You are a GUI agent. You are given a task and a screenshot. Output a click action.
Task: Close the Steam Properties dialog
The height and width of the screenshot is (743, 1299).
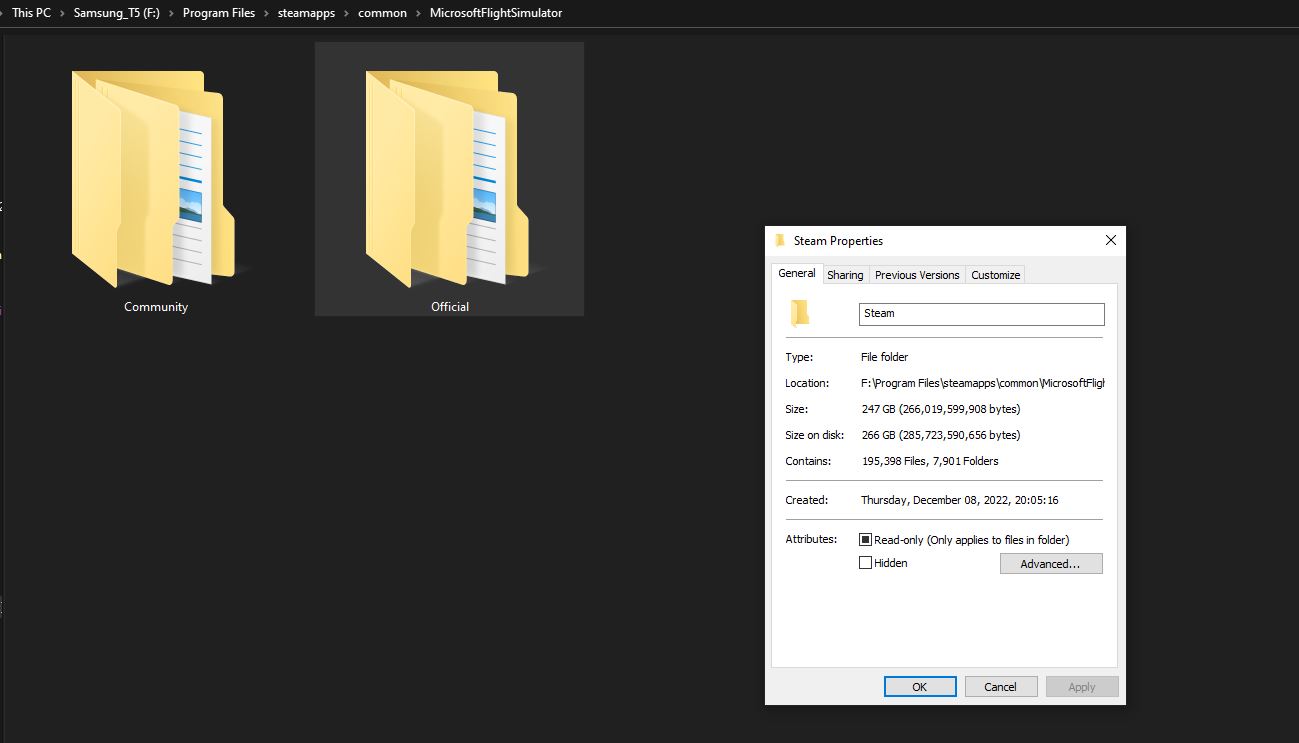point(1110,240)
